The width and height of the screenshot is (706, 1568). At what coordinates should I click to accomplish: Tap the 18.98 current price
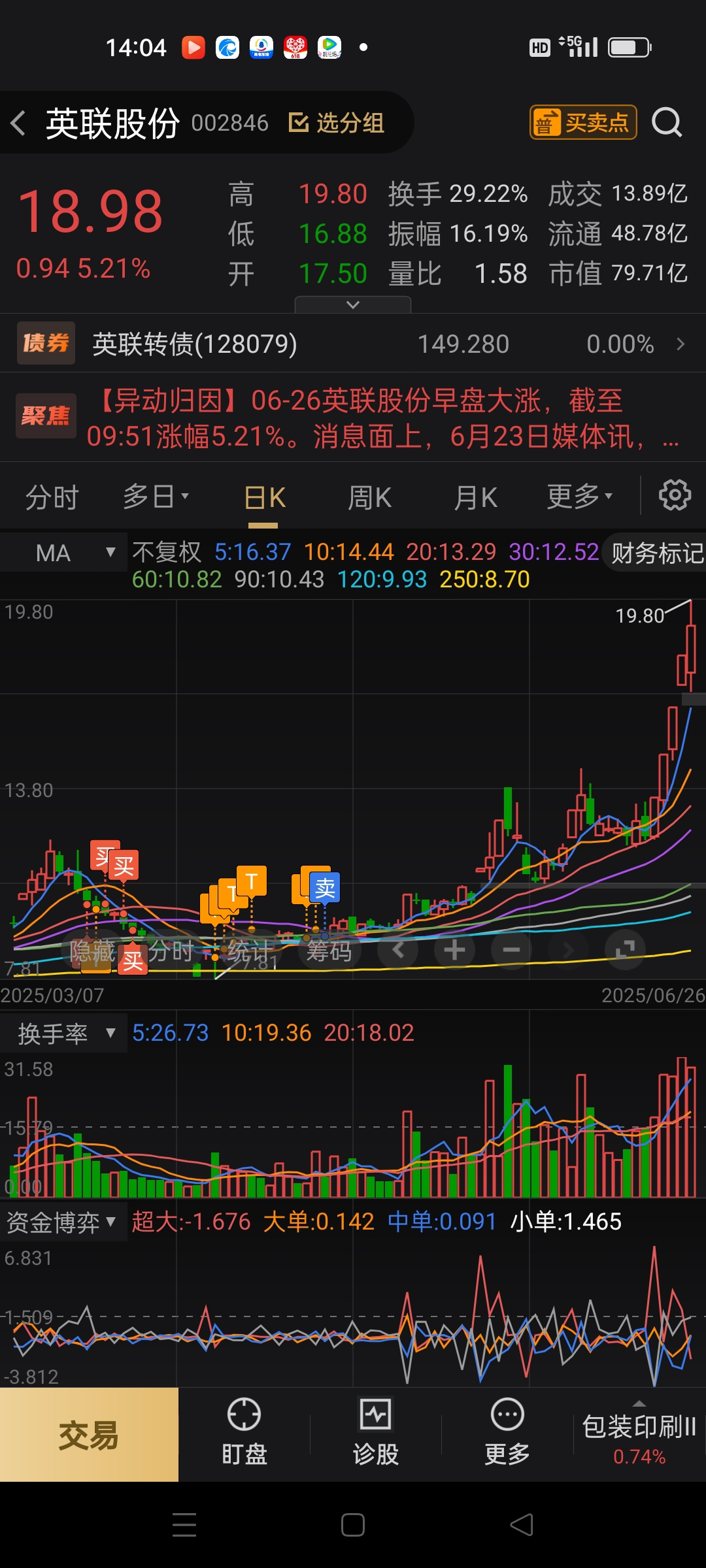[x=90, y=212]
